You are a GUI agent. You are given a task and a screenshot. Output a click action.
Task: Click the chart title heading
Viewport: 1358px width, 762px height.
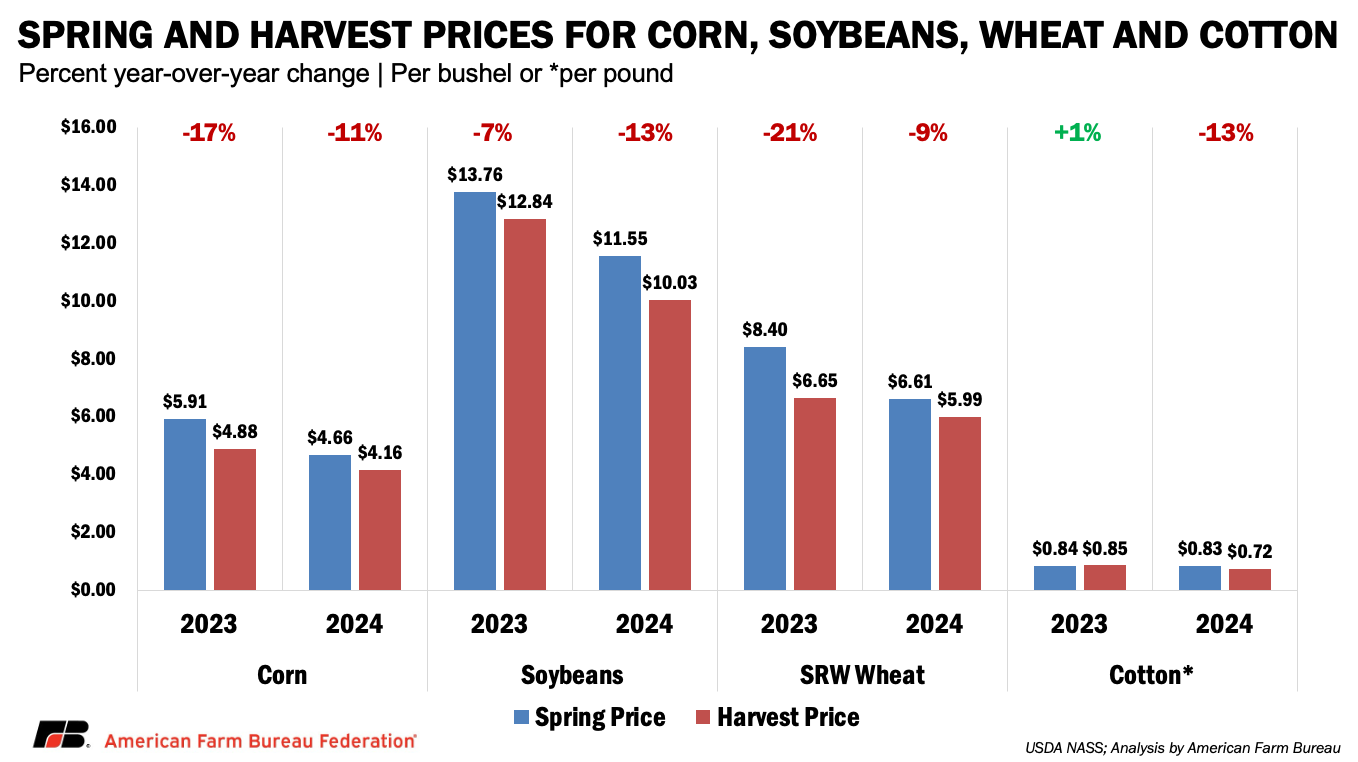click(678, 36)
